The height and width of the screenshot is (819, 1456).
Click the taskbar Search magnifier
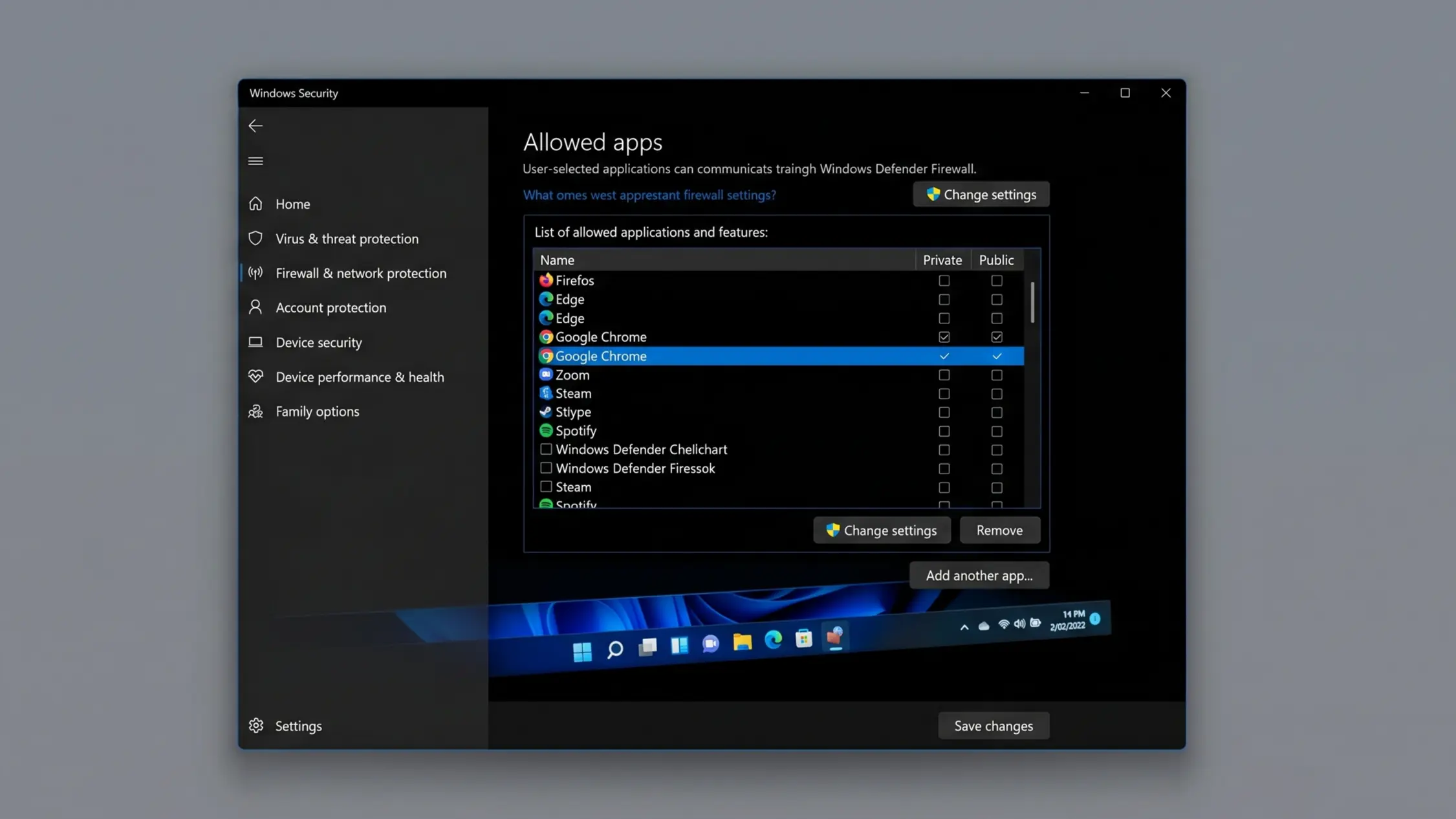pyautogui.click(x=614, y=650)
